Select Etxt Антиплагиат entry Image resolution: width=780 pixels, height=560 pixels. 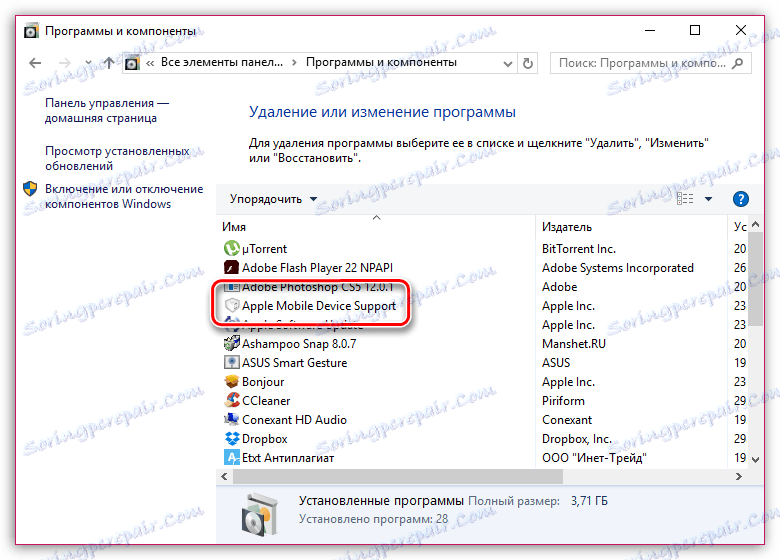click(x=288, y=458)
